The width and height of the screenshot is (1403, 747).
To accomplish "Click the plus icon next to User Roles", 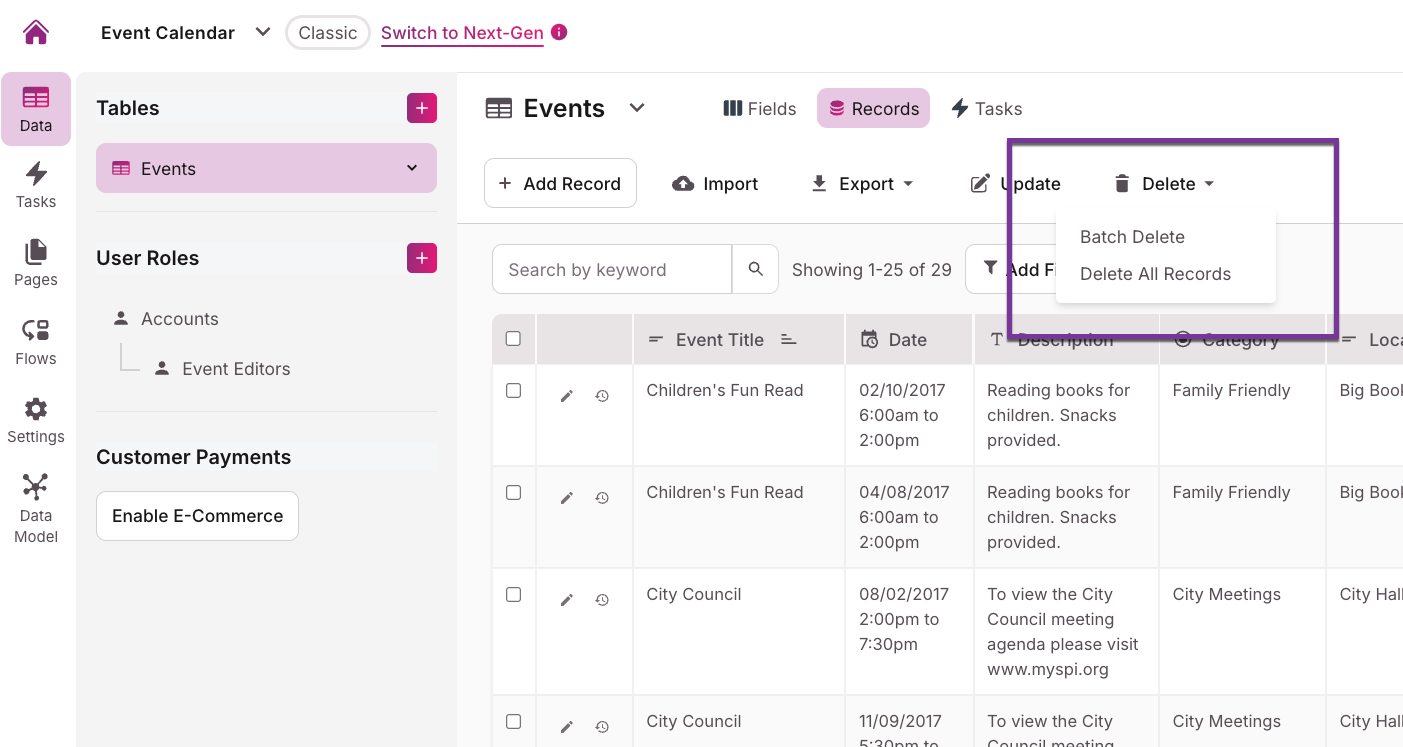I will click(421, 258).
